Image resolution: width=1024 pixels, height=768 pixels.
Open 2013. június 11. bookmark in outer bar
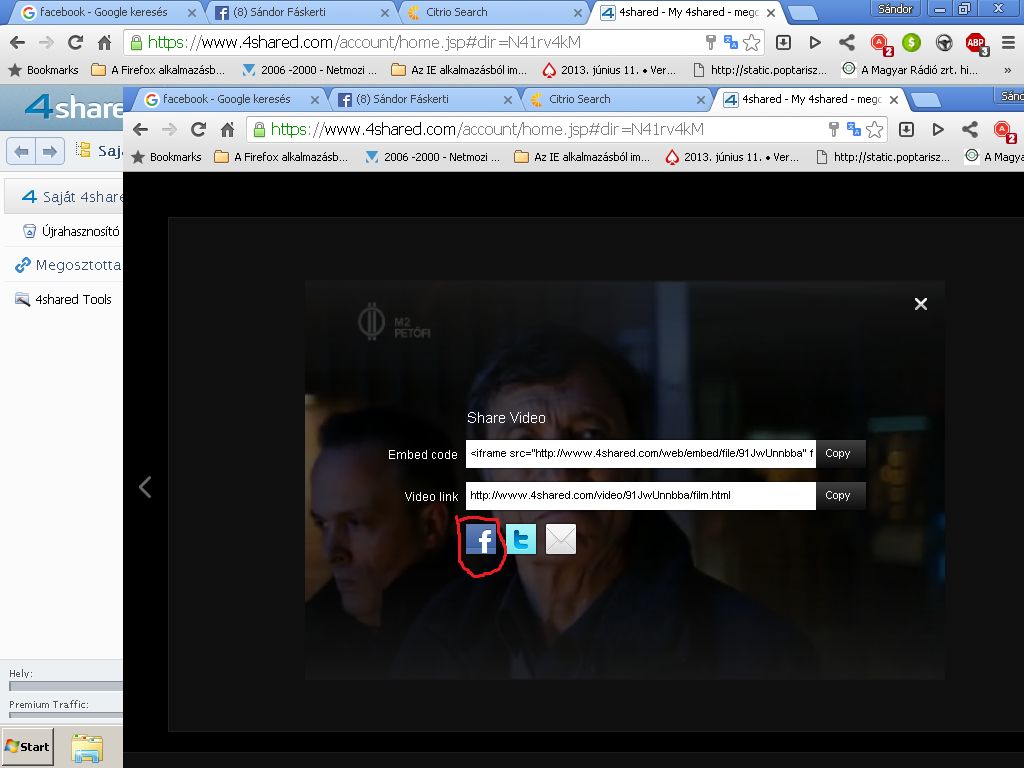click(610, 70)
